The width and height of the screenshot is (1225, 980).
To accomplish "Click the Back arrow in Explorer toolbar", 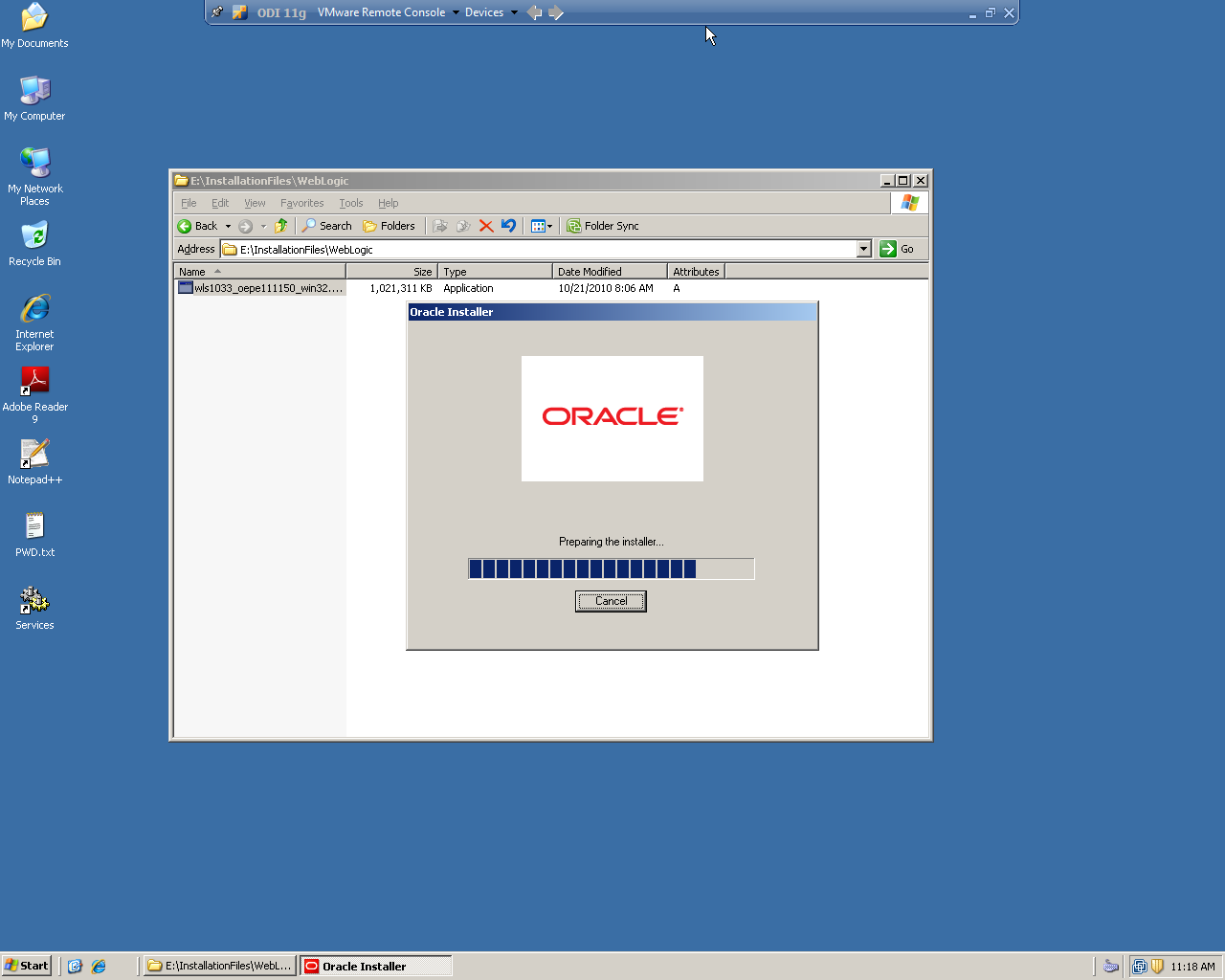I will pyautogui.click(x=197, y=226).
